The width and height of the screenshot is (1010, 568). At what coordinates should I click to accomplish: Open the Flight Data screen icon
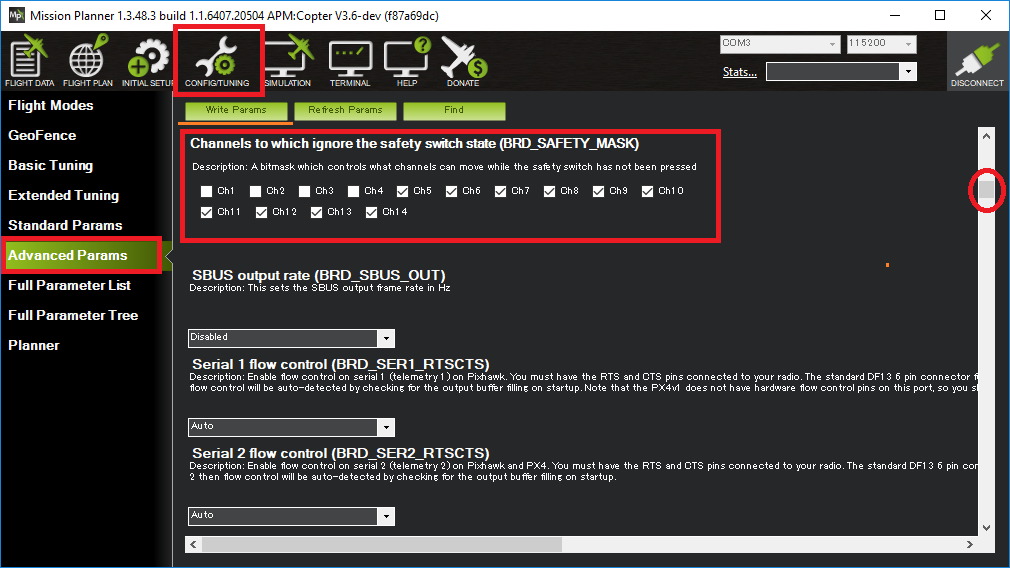(30, 62)
